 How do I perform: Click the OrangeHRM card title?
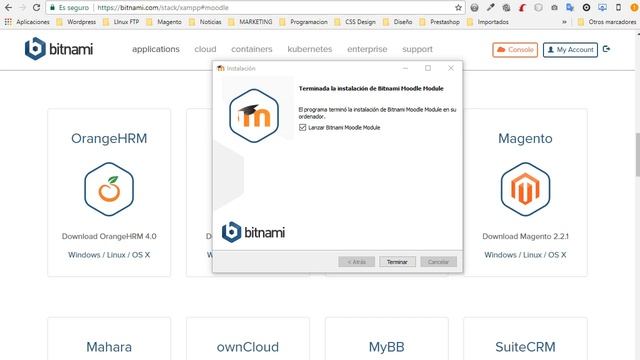point(109,138)
